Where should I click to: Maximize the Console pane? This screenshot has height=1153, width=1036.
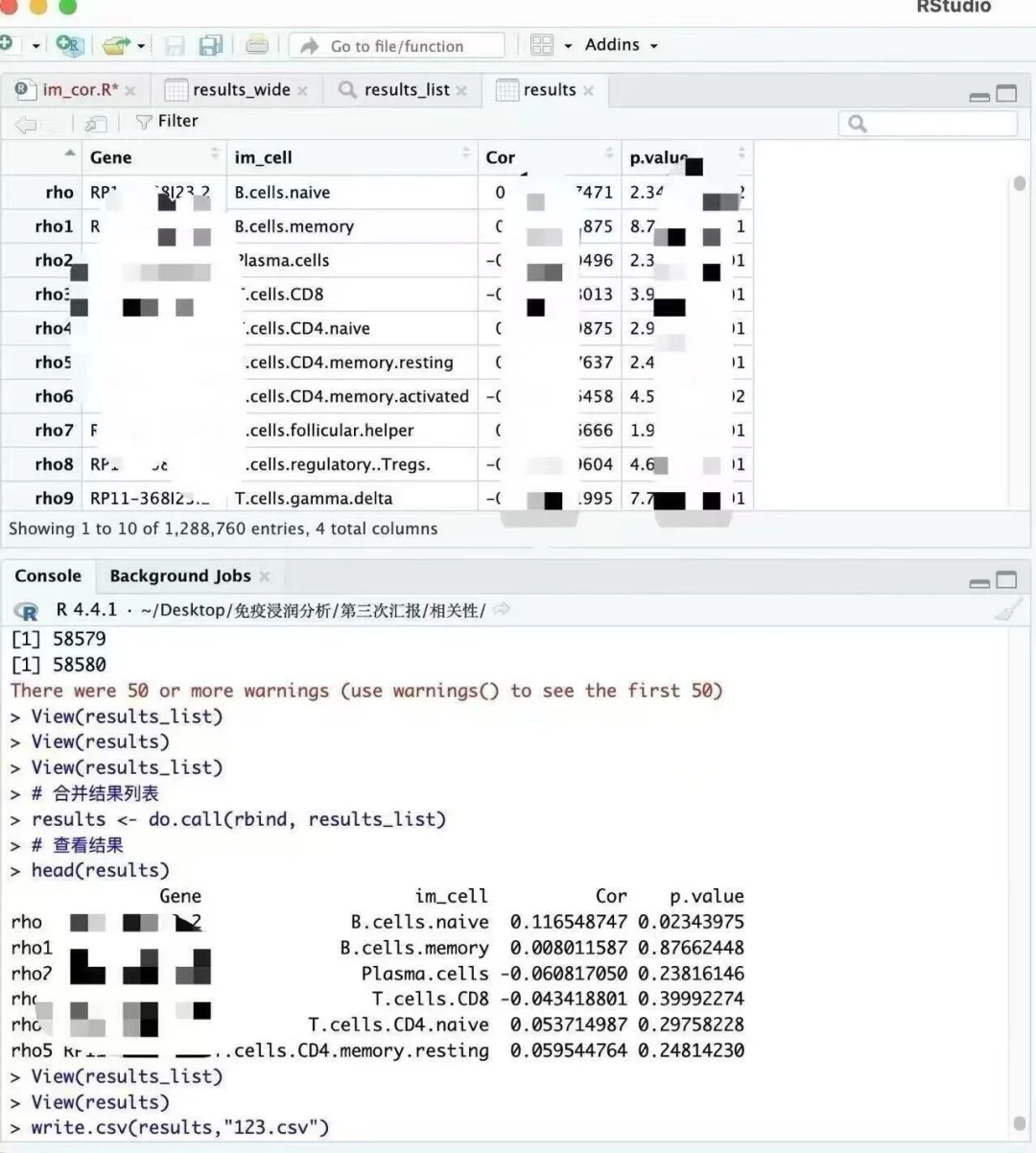click(1006, 579)
